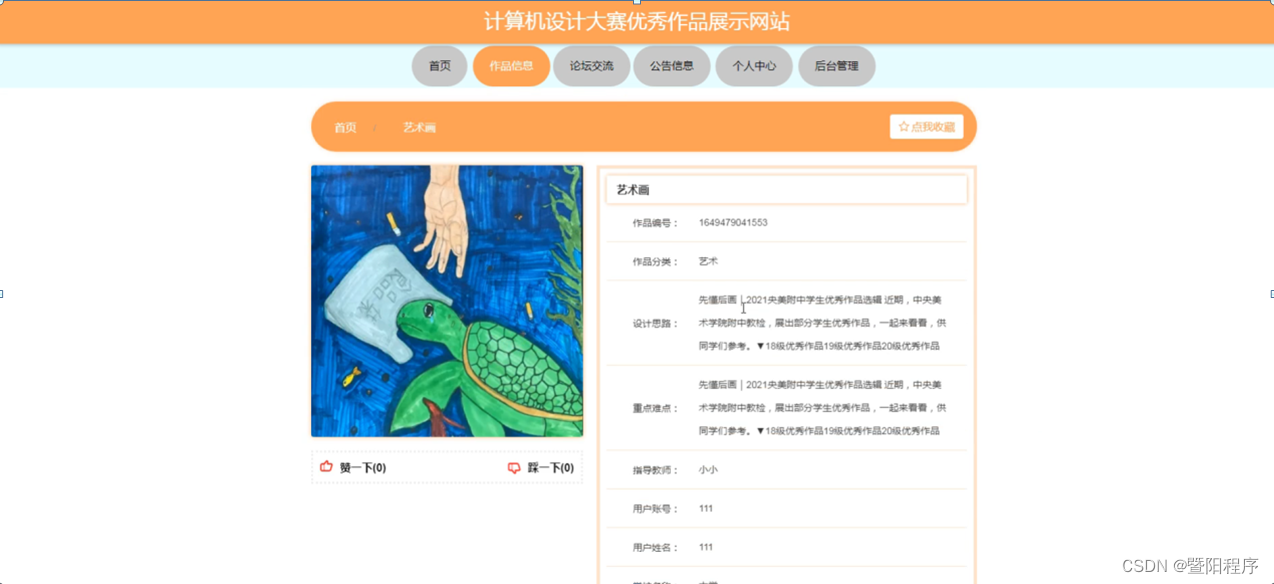The height and width of the screenshot is (584, 1274).
Task: Click the 指导教师 label
Action: 656,470
